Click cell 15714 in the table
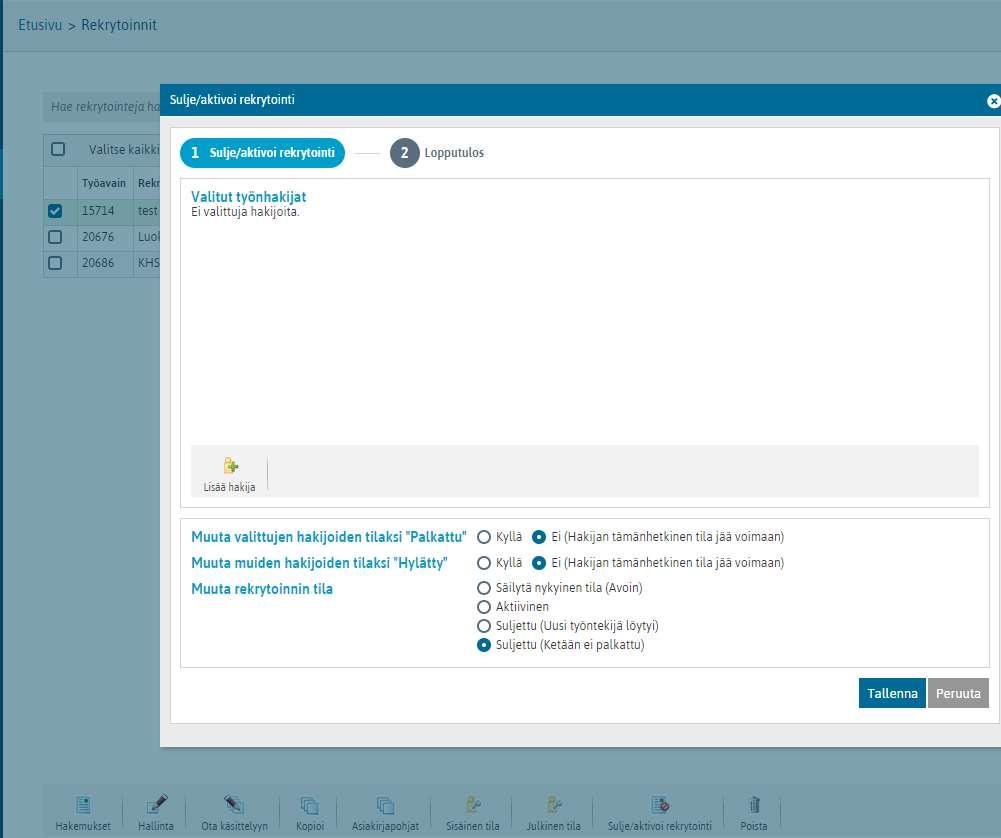The image size is (1001, 838). (x=98, y=211)
